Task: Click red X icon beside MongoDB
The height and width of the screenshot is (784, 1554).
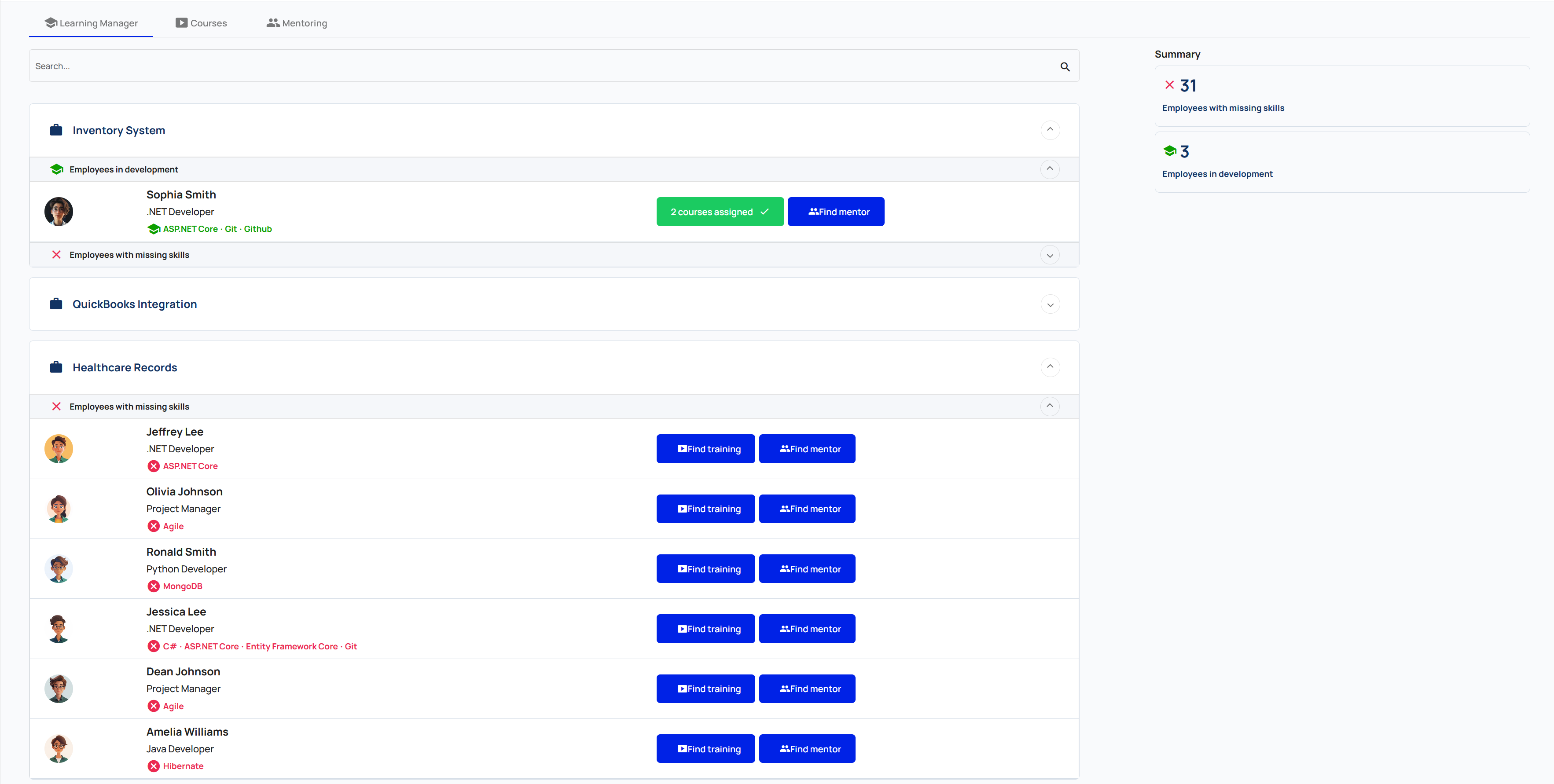Action: pos(154,586)
